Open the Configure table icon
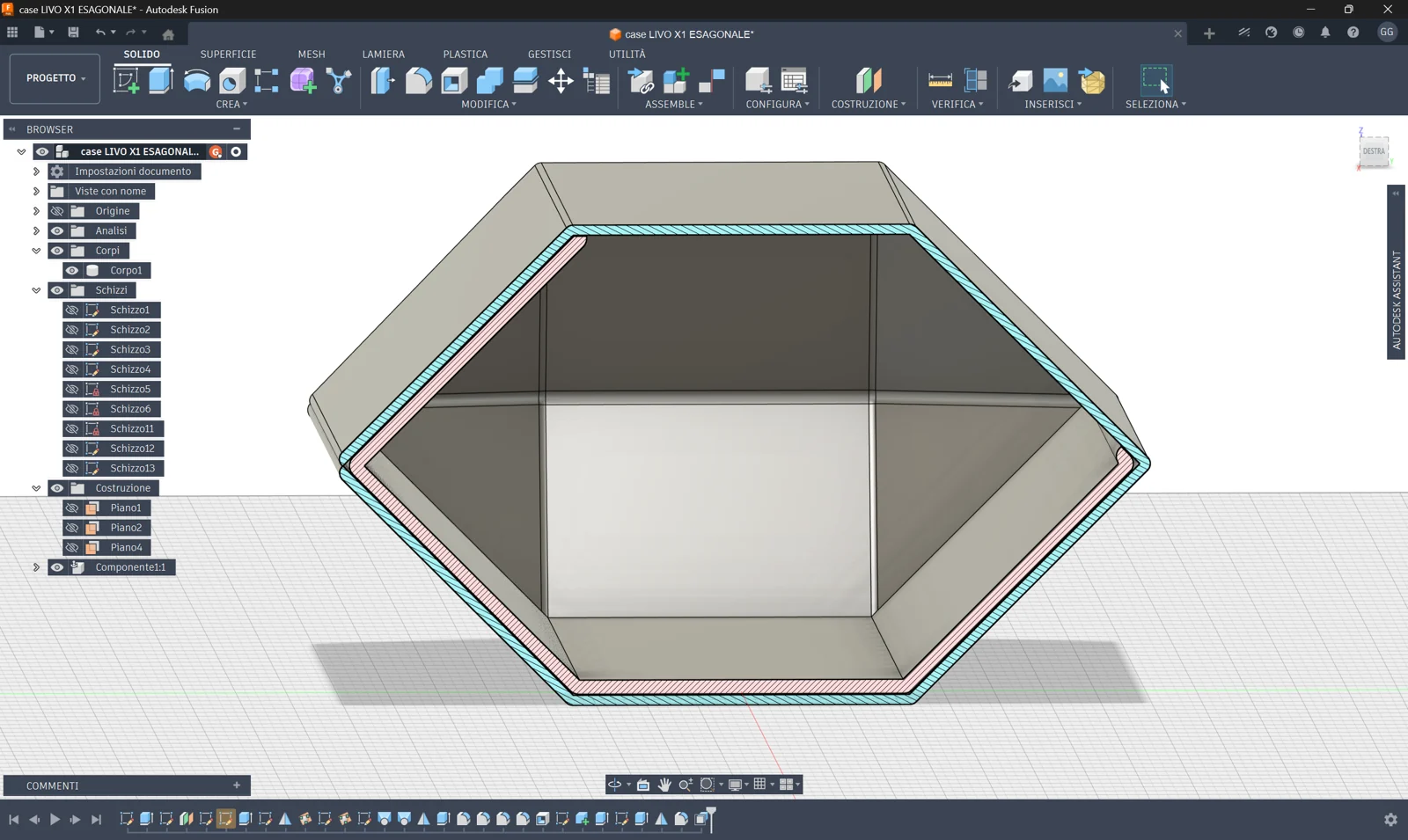The image size is (1408, 840). coord(794,80)
